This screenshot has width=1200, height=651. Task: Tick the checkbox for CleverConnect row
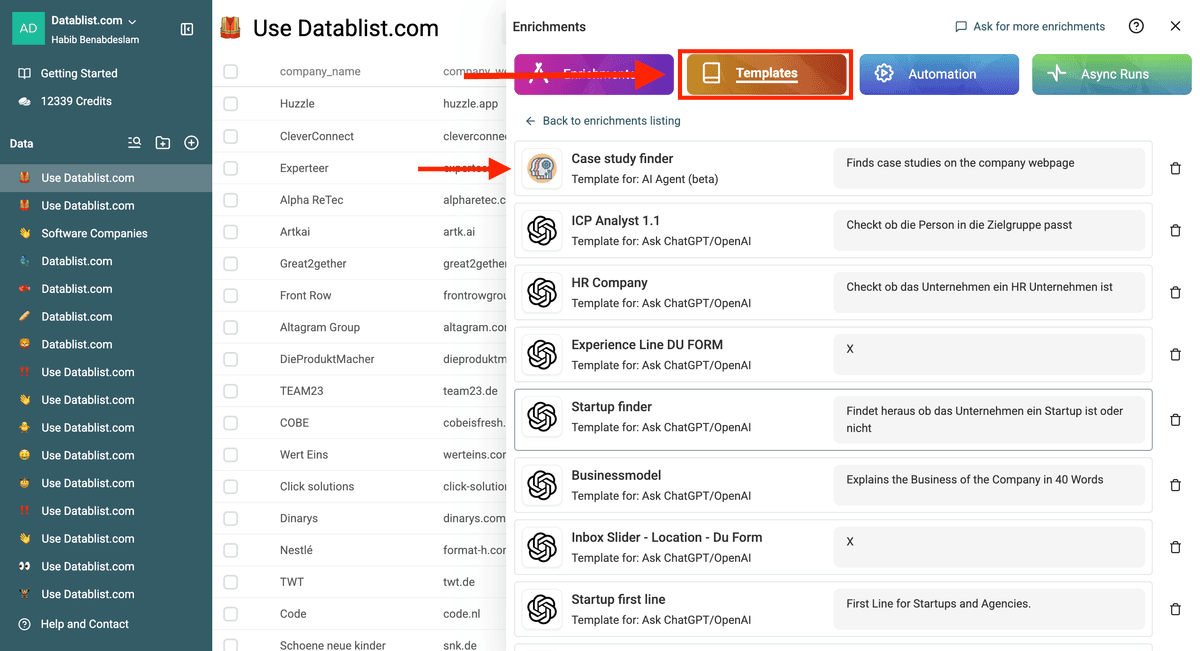coord(231,136)
